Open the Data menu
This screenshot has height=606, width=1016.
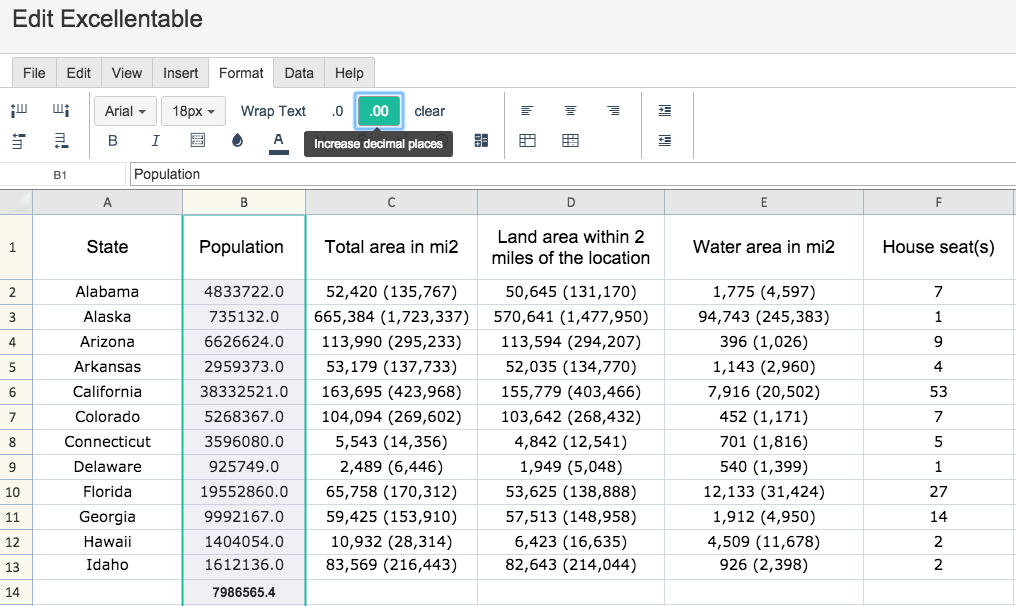pyautogui.click(x=299, y=73)
